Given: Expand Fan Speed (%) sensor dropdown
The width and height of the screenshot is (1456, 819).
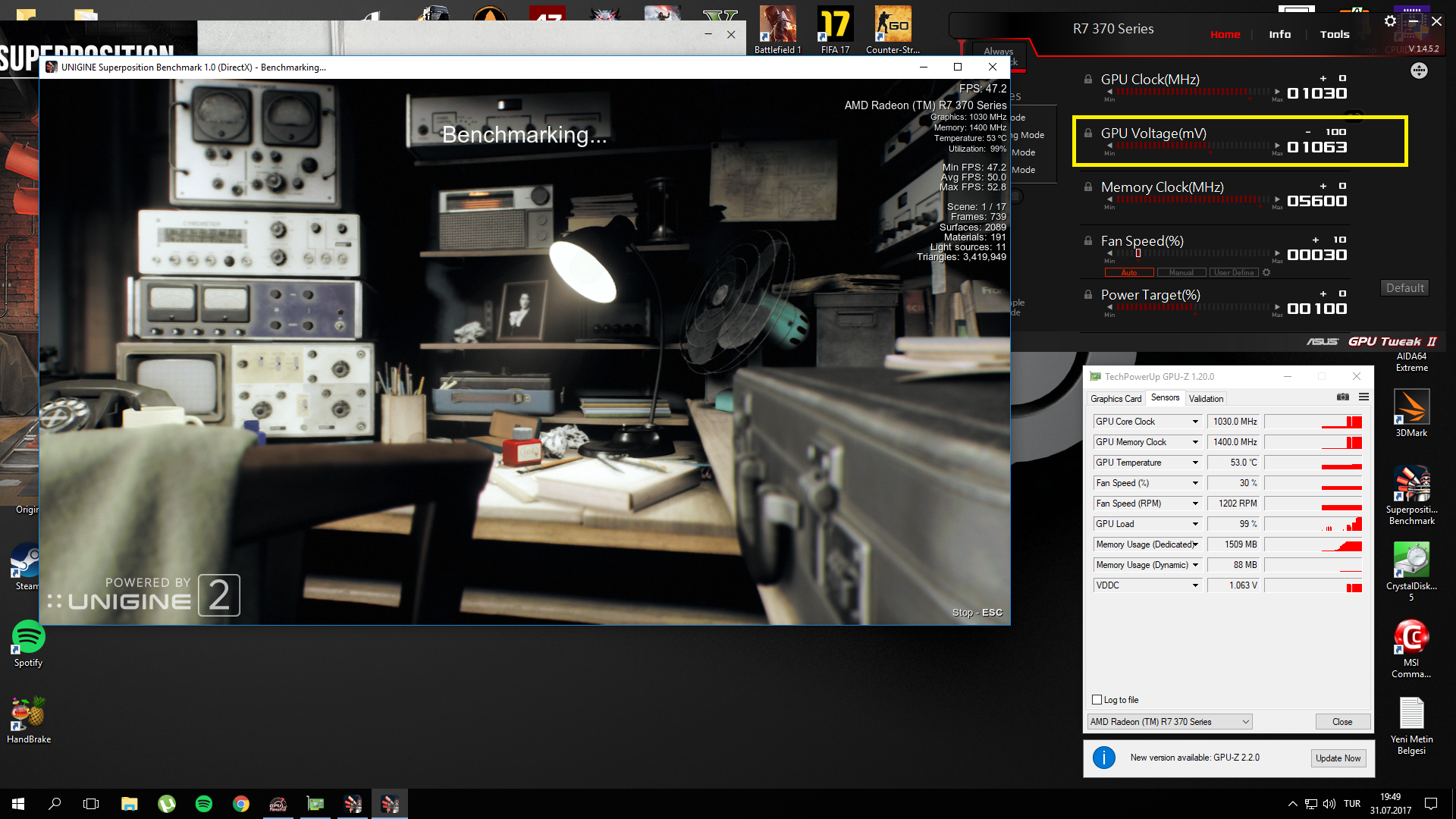Looking at the screenshot, I should tap(1195, 483).
